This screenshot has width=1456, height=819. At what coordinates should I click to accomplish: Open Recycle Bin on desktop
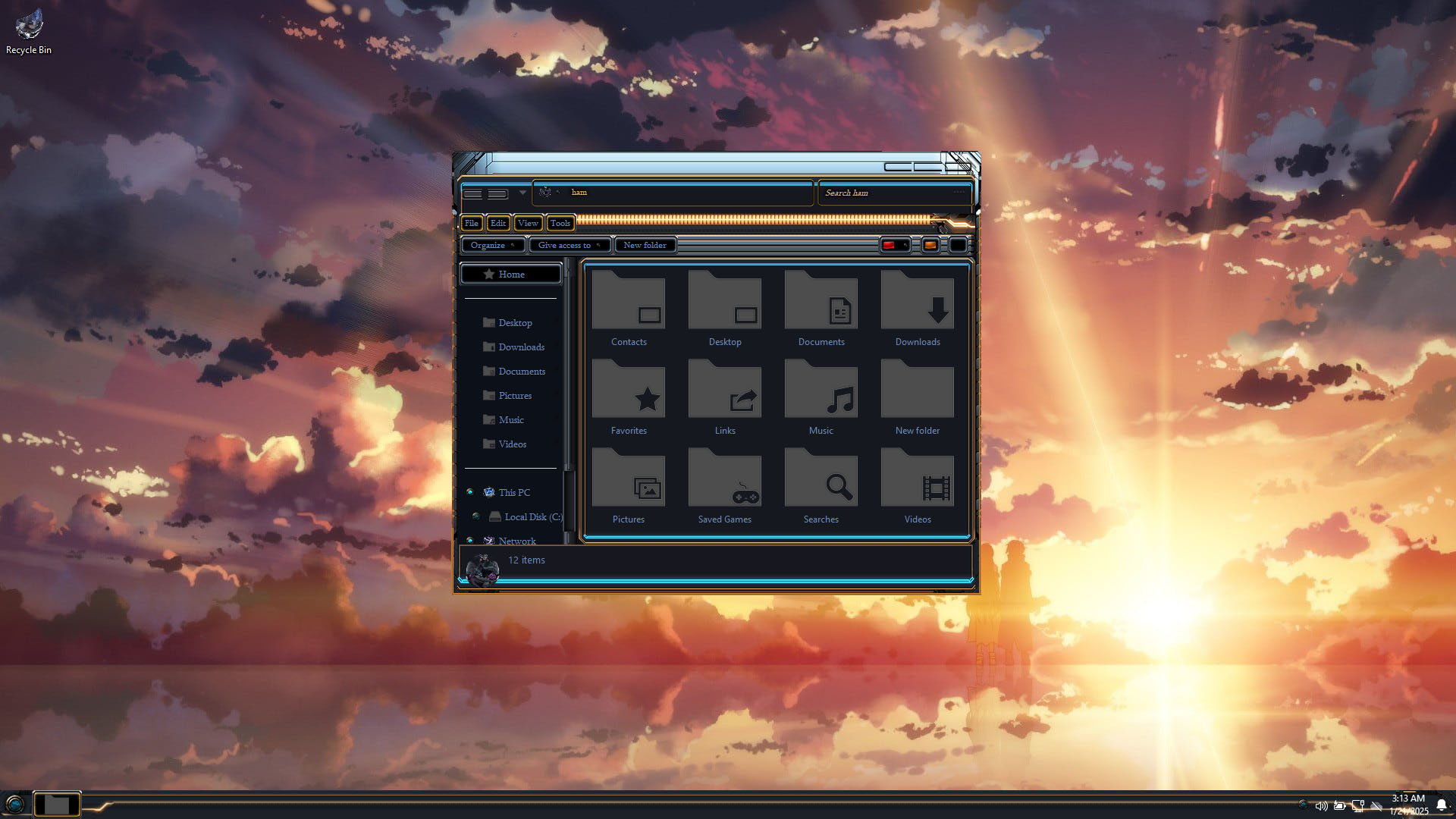[x=29, y=32]
